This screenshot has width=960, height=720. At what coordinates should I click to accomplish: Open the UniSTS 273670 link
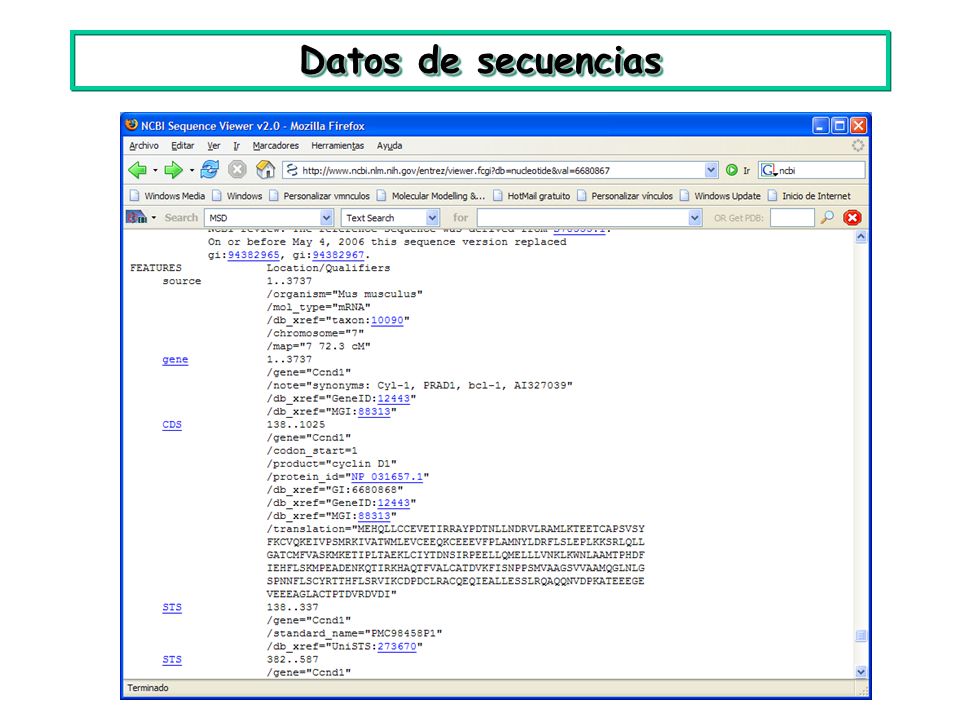(397, 646)
